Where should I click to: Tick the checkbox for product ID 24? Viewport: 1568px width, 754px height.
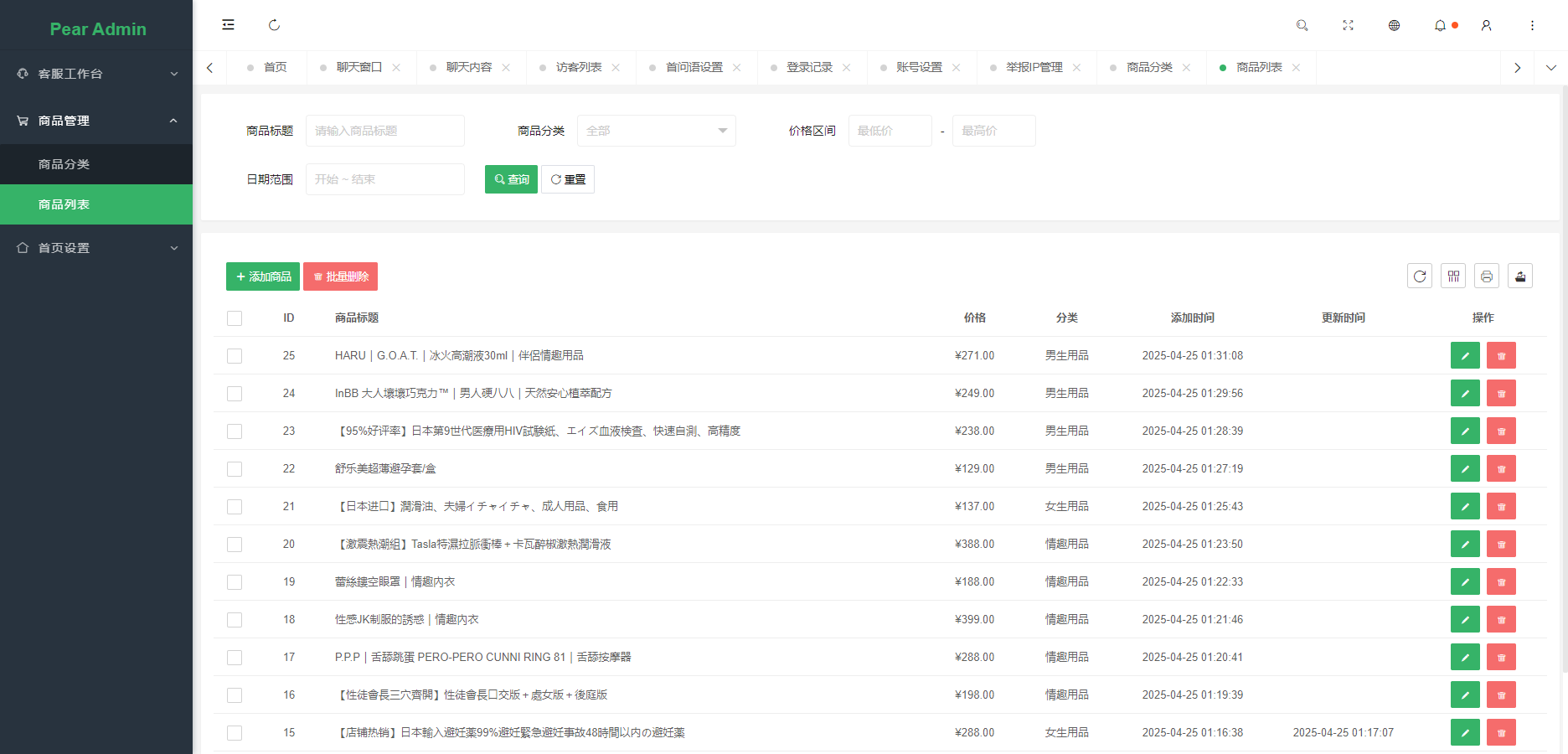tap(235, 394)
